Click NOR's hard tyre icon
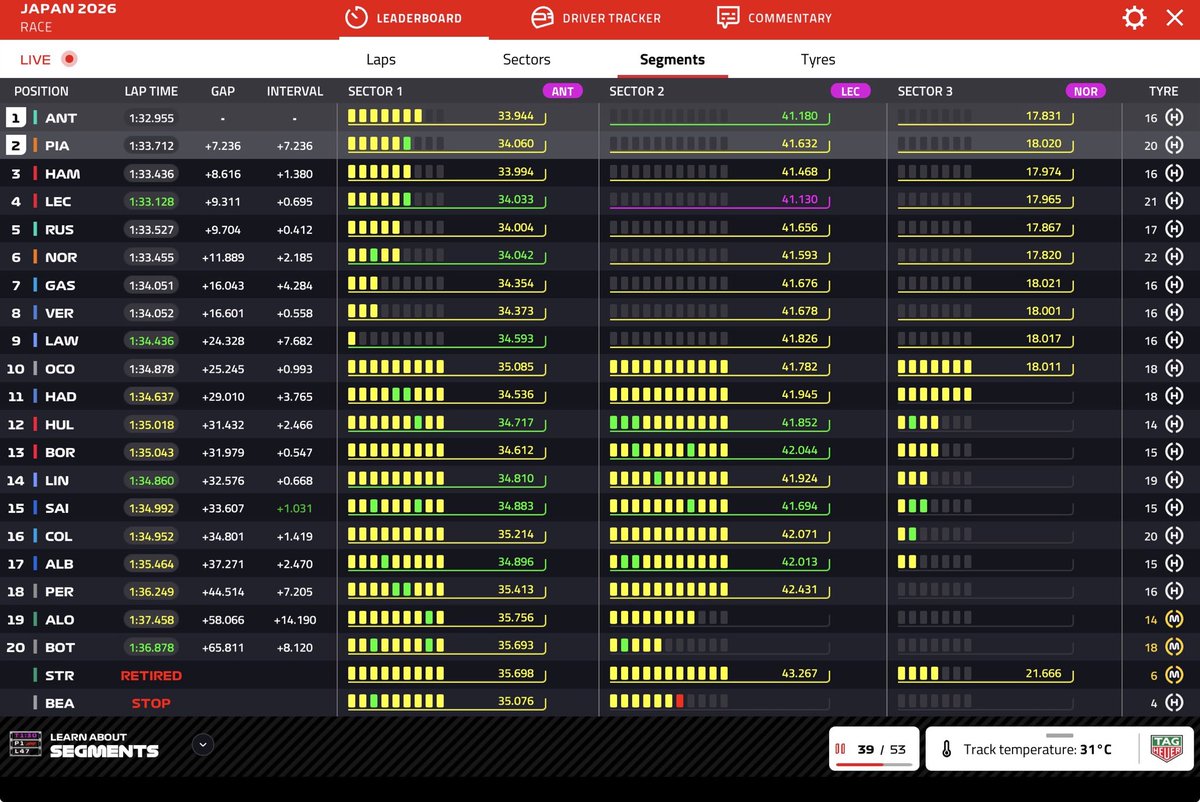The width and height of the screenshot is (1200, 802). click(1176, 258)
